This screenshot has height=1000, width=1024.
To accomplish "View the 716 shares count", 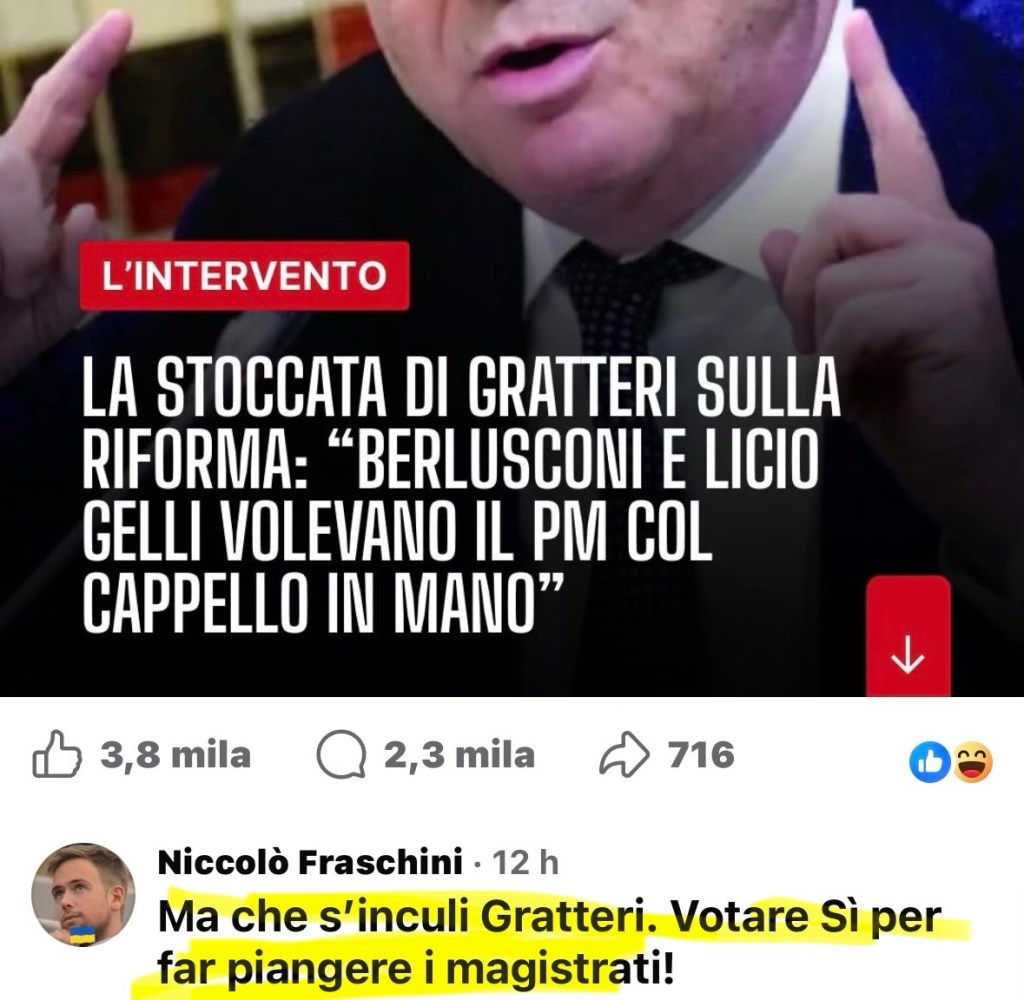I will (x=701, y=754).
